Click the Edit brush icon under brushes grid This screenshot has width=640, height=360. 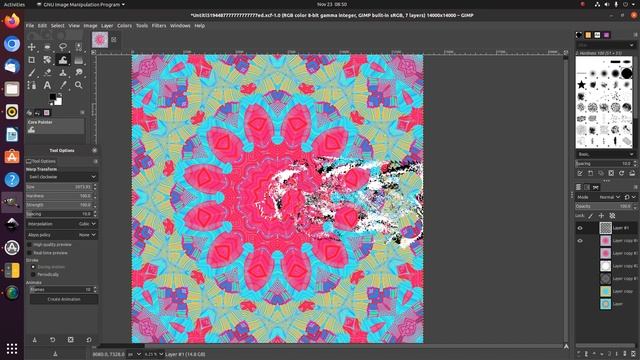(580, 173)
